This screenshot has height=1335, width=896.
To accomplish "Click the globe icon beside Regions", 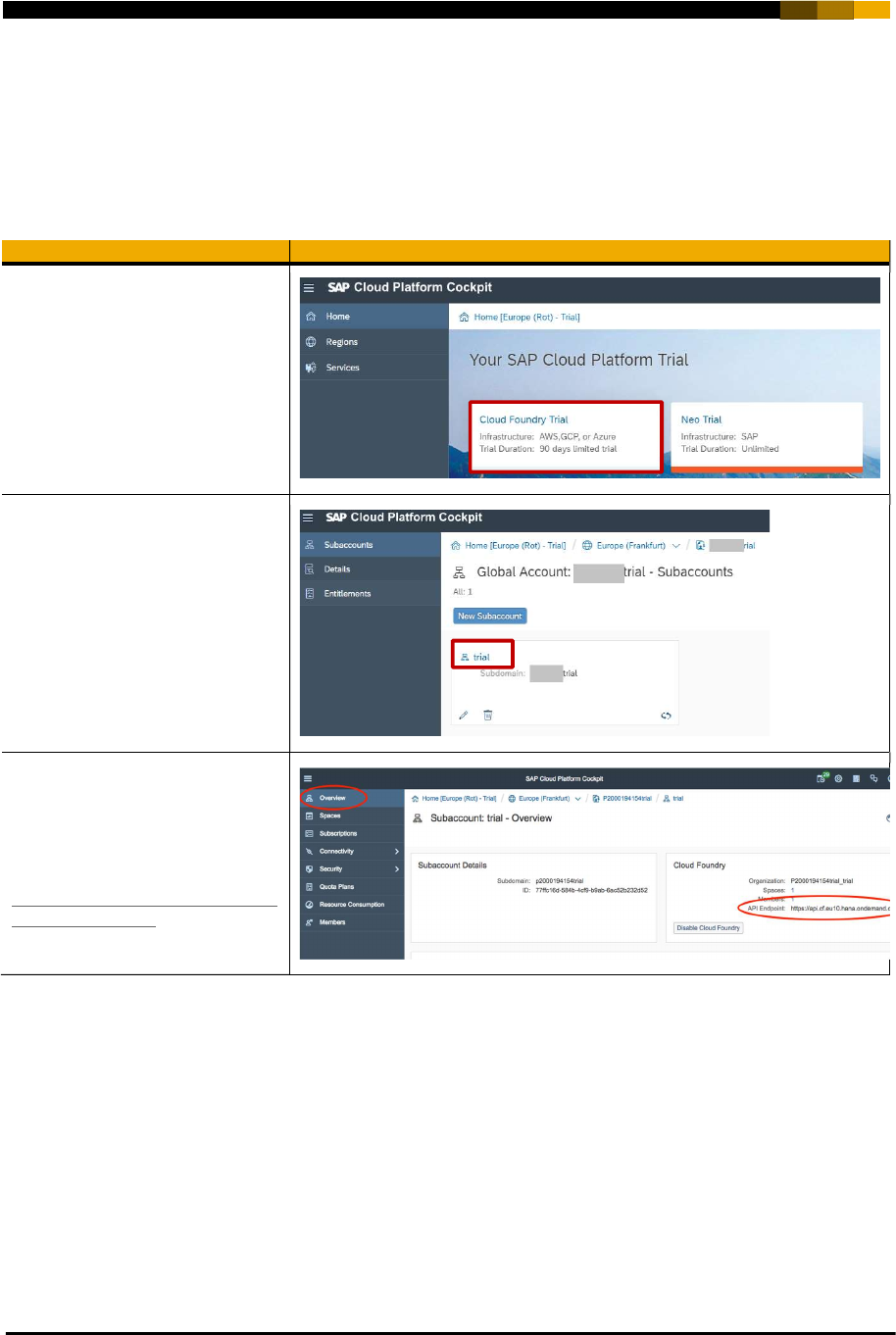I will pyautogui.click(x=311, y=342).
